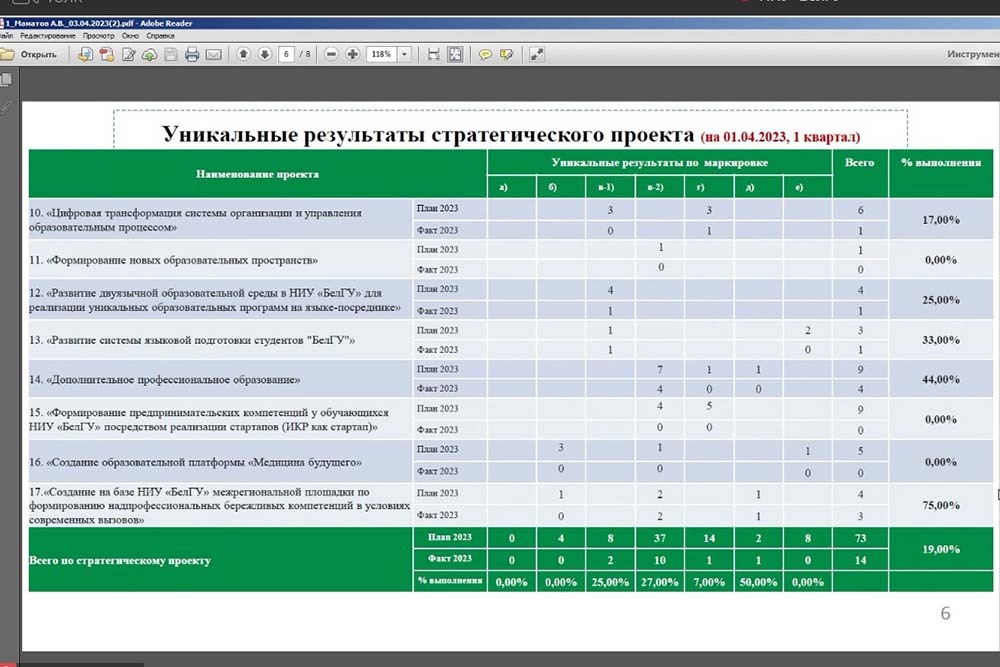Select the highlight text tool
Viewport: 1000px width, 667px height.
tap(507, 54)
